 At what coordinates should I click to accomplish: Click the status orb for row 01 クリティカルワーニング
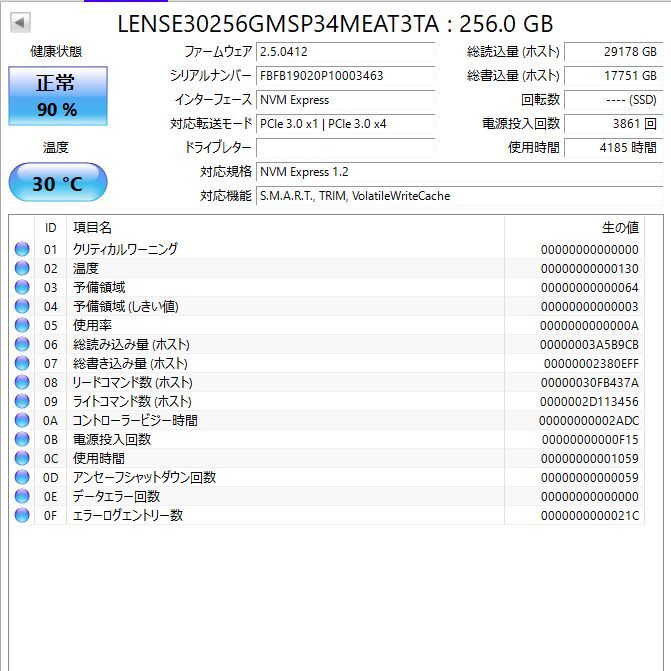pyautogui.click(x=22, y=249)
